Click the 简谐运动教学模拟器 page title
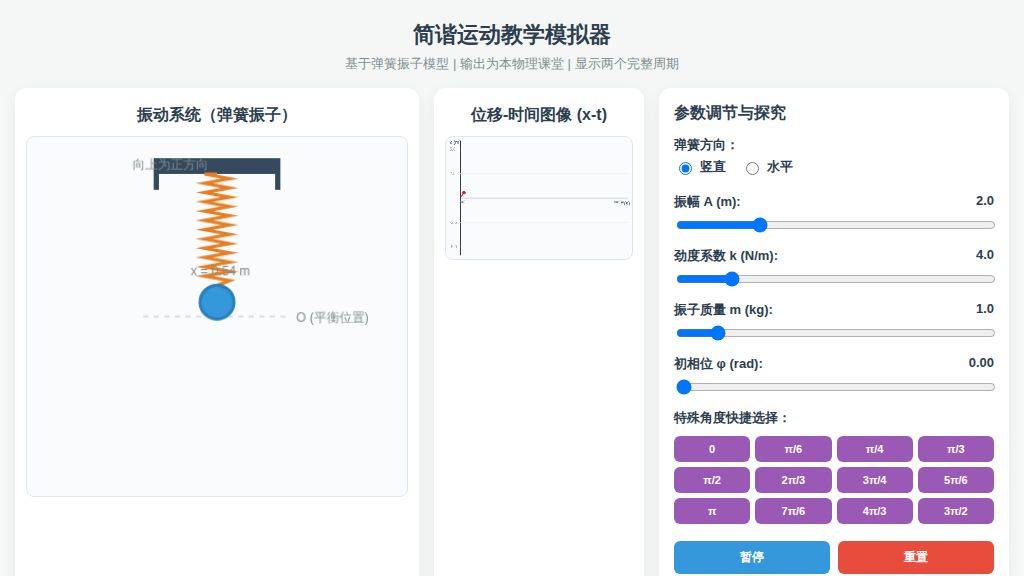 [512, 35]
